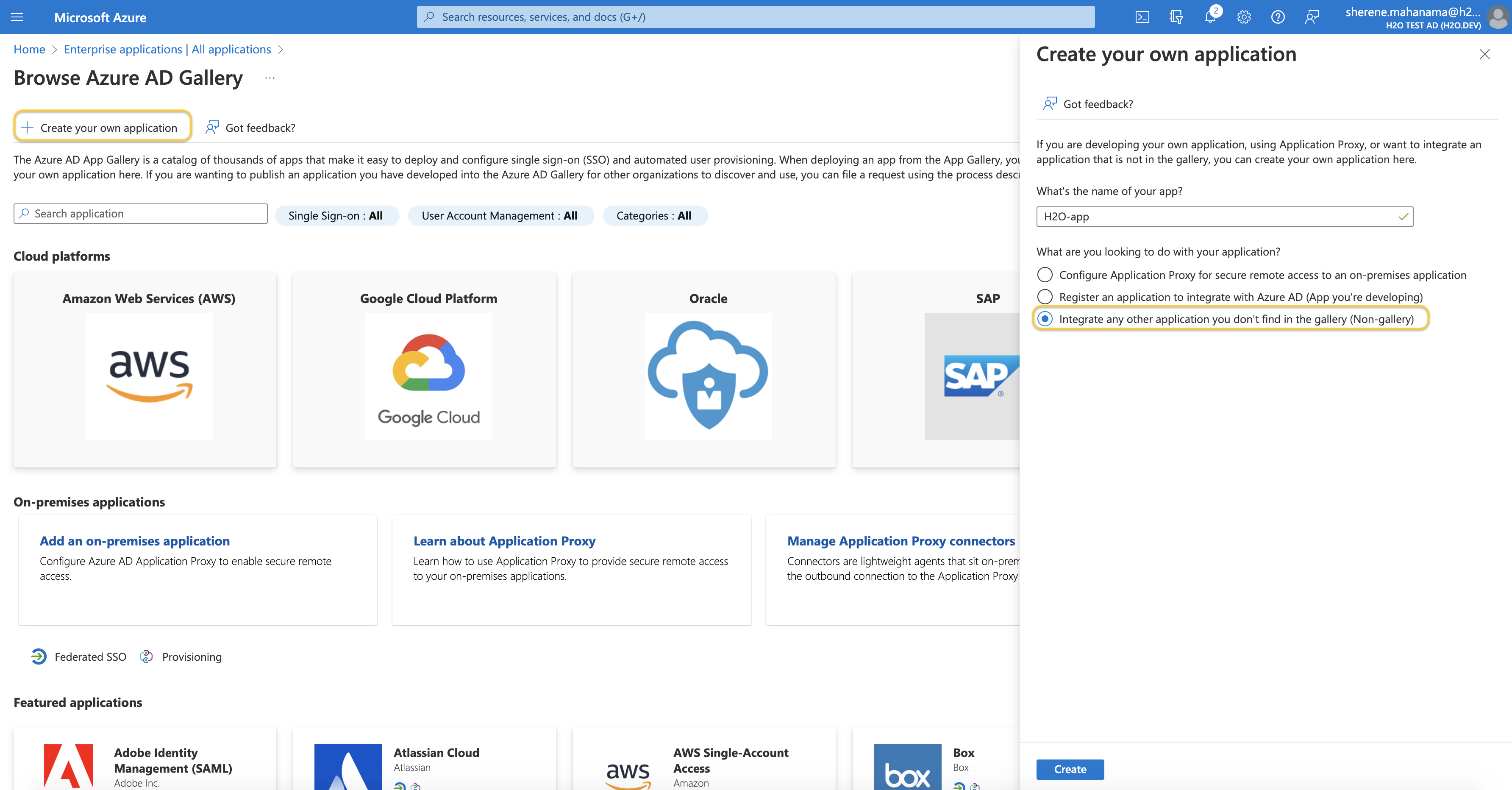The height and width of the screenshot is (790, 1512).
Task: Open the Help question mark icon
Action: pos(1278,17)
